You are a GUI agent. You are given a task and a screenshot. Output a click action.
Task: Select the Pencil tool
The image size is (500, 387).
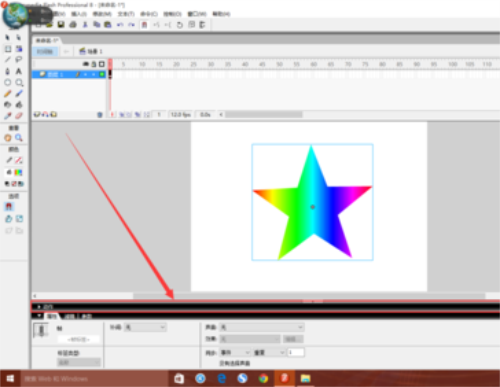pyautogui.click(x=7, y=94)
